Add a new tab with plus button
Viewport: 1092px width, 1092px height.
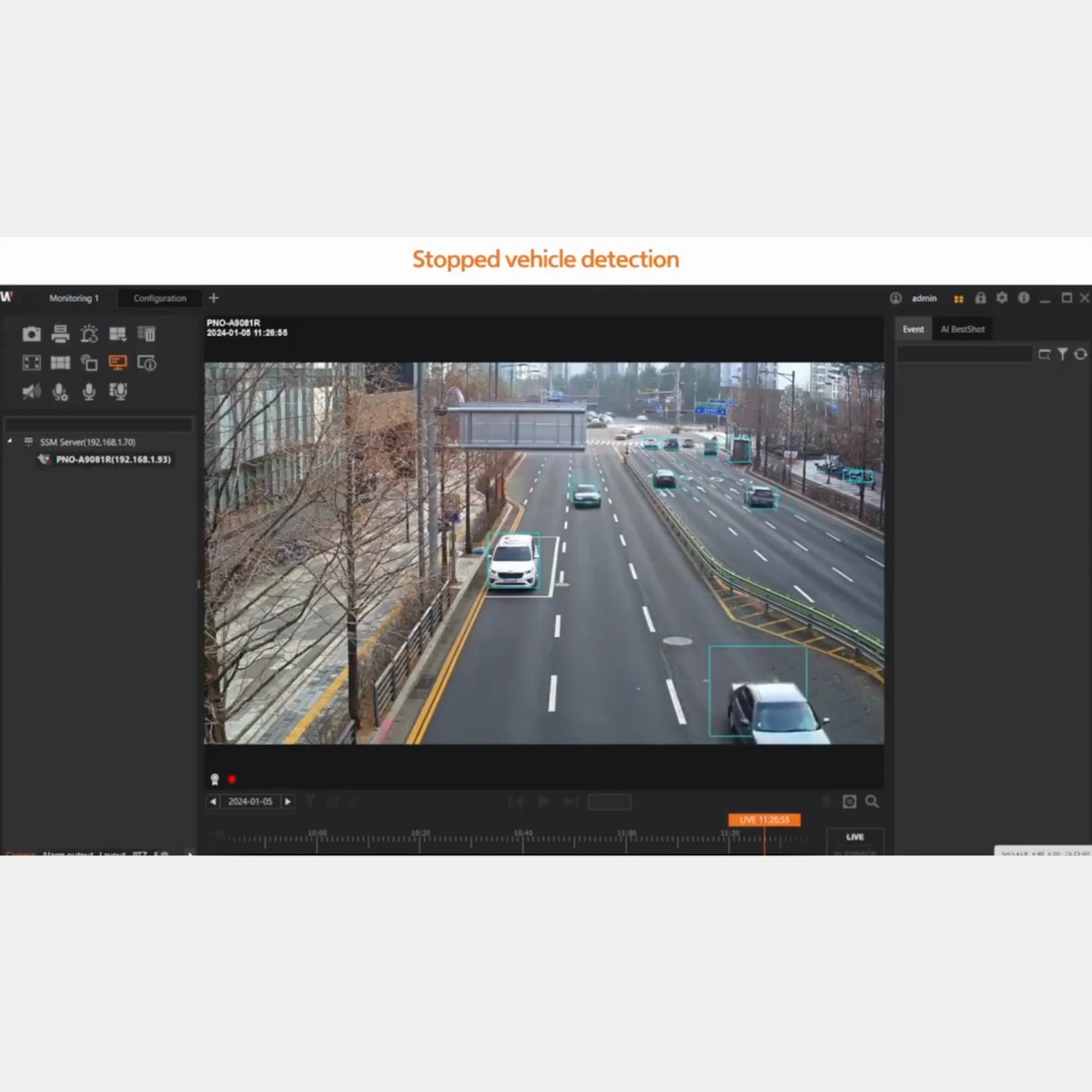214,298
